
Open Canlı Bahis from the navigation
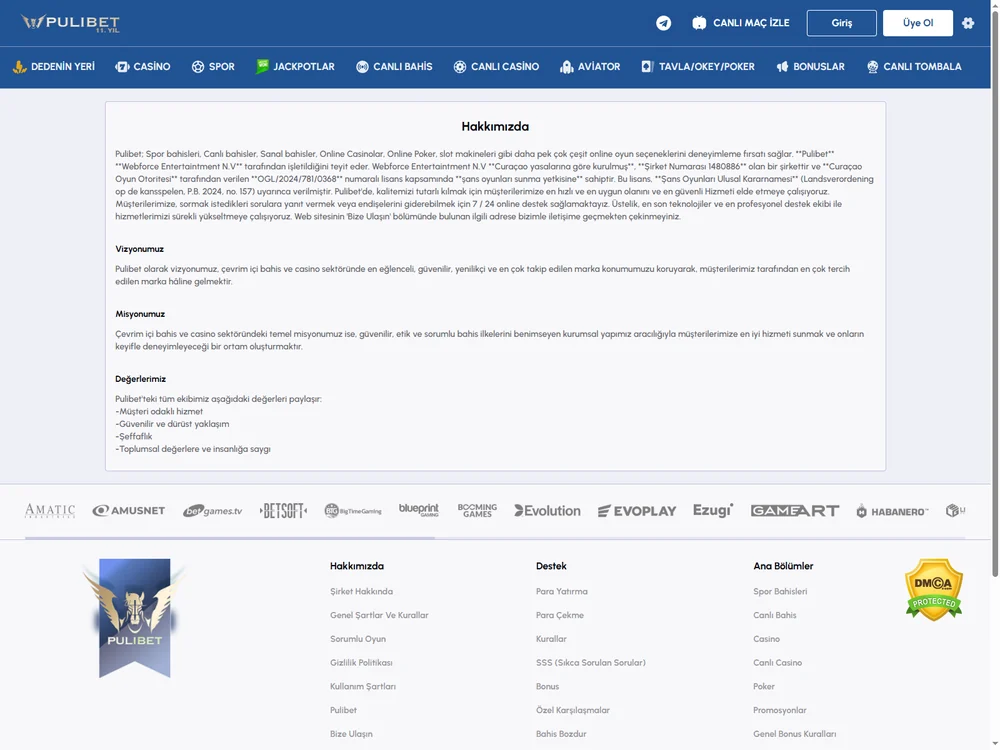coord(394,67)
